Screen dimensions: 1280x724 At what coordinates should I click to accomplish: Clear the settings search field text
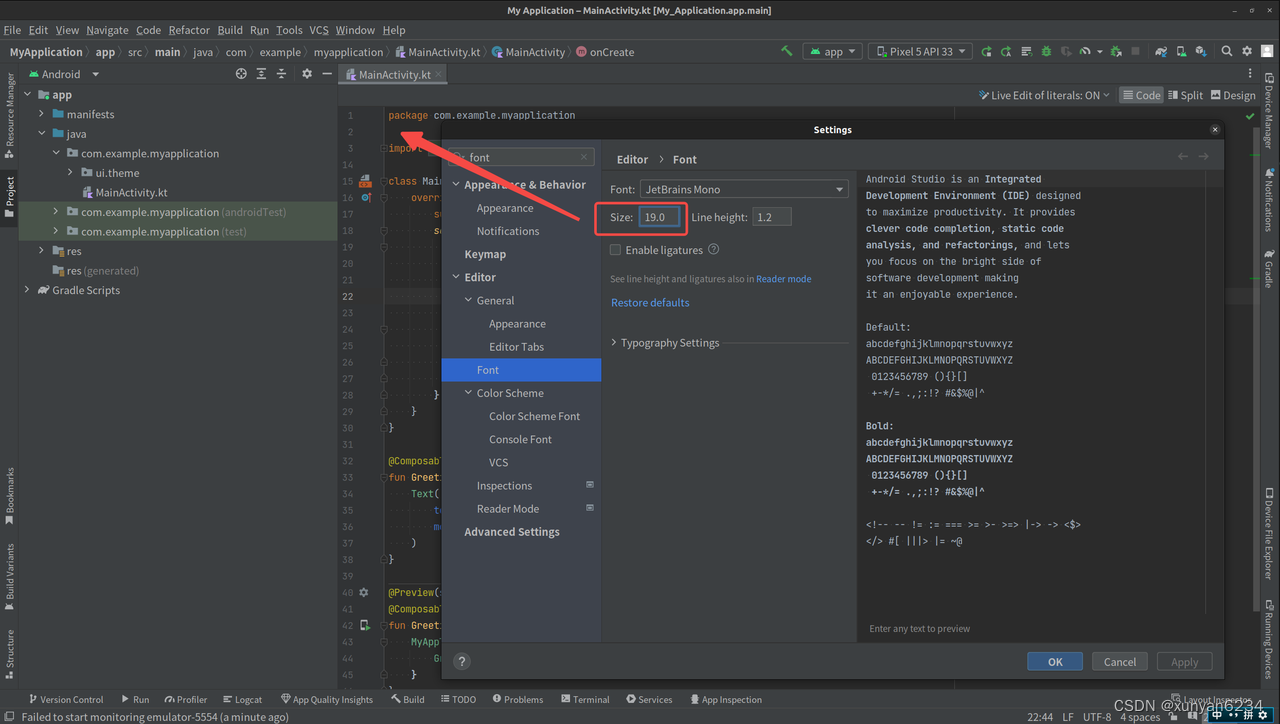(585, 157)
